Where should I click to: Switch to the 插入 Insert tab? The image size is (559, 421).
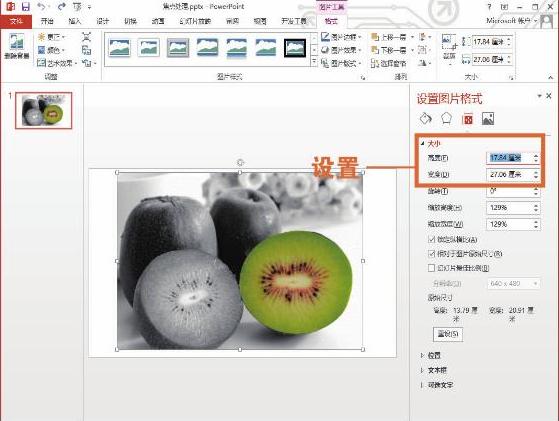tap(75, 21)
